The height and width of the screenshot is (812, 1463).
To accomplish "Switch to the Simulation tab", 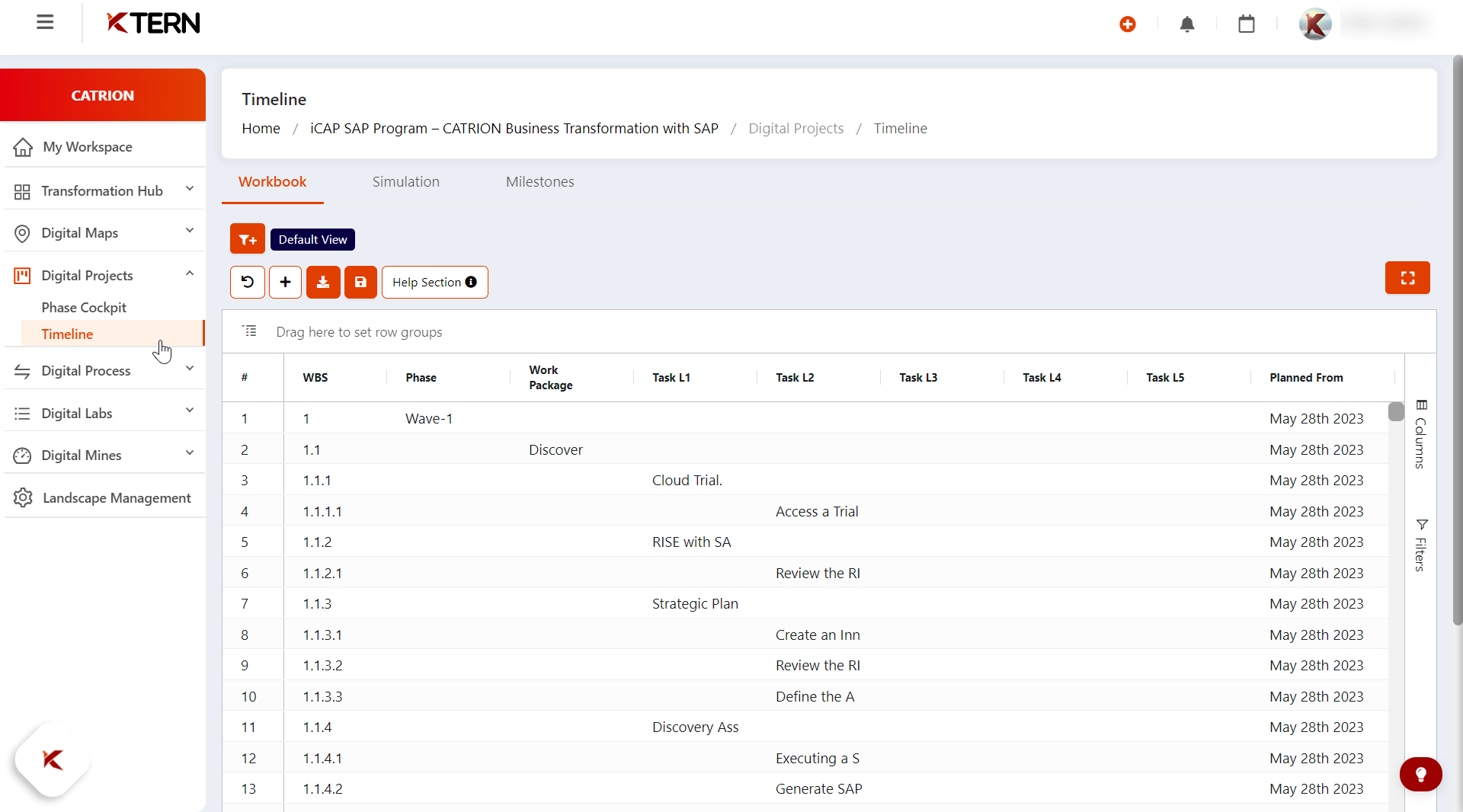I will click(405, 182).
